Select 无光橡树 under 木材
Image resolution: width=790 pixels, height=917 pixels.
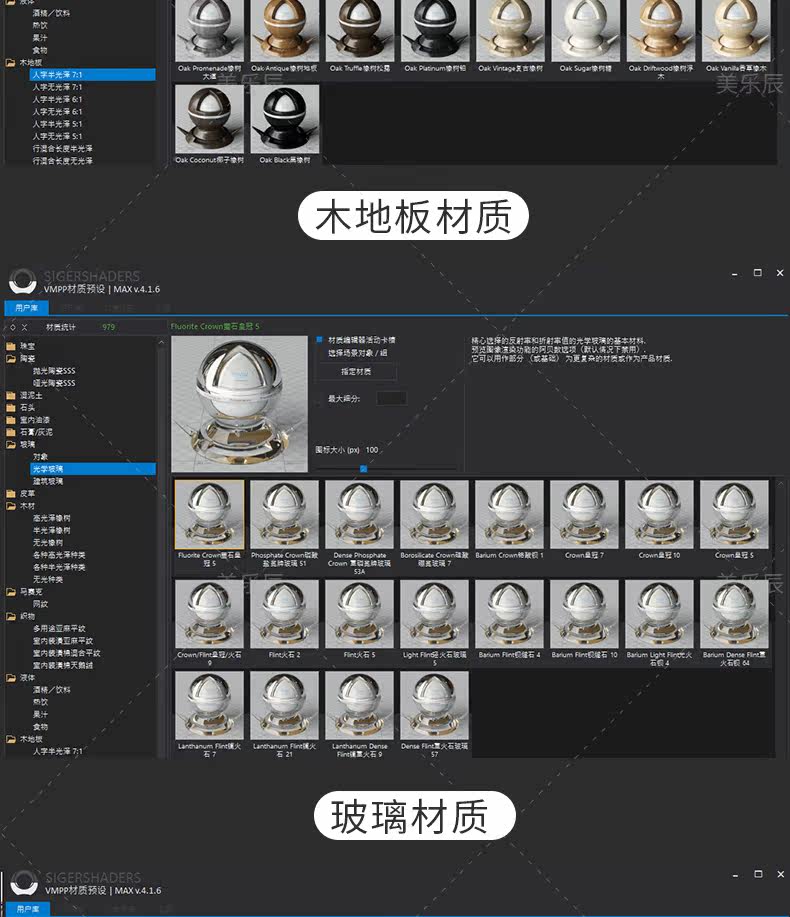48,543
